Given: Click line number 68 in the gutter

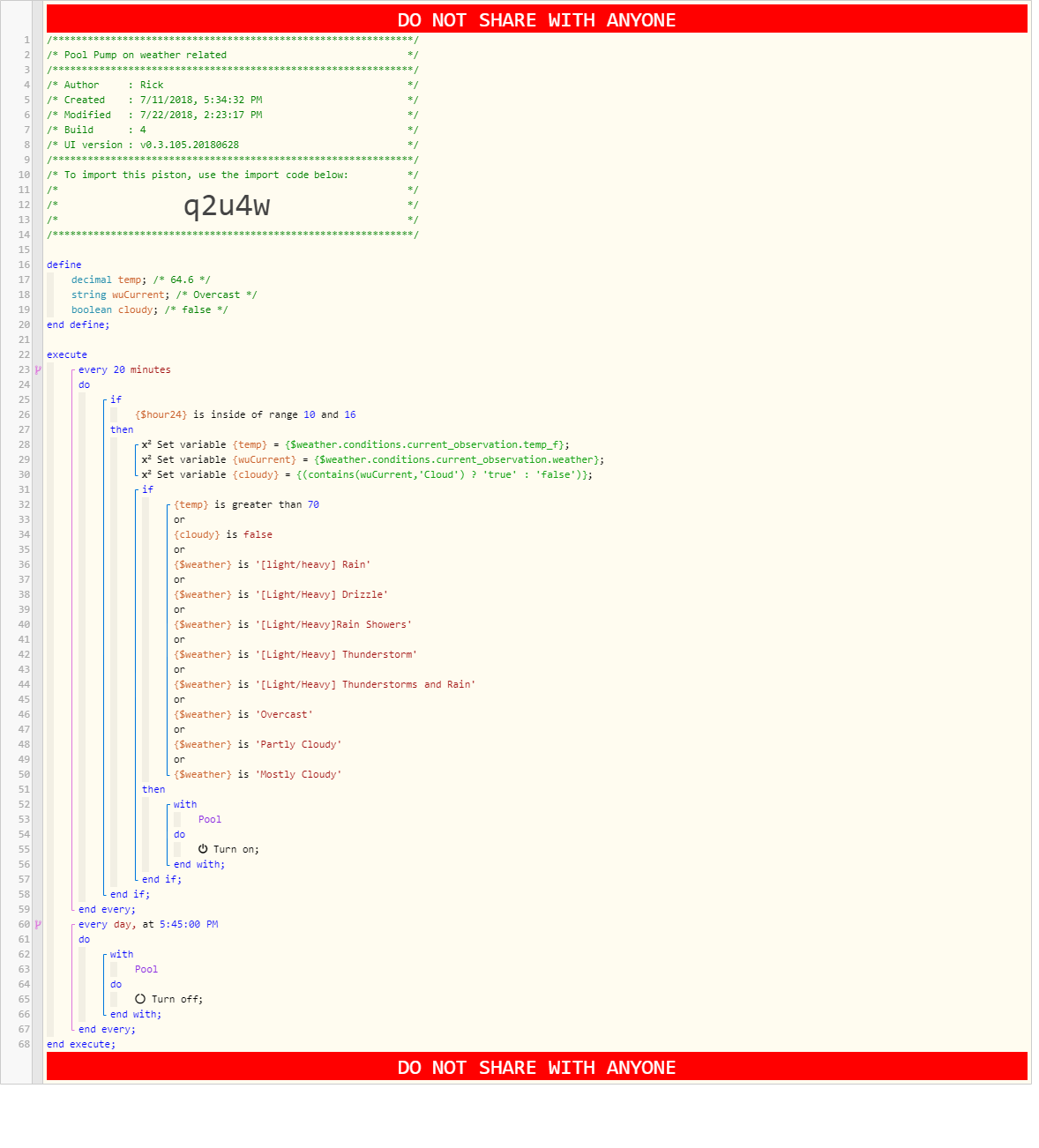Looking at the screenshot, I should [x=24, y=1044].
